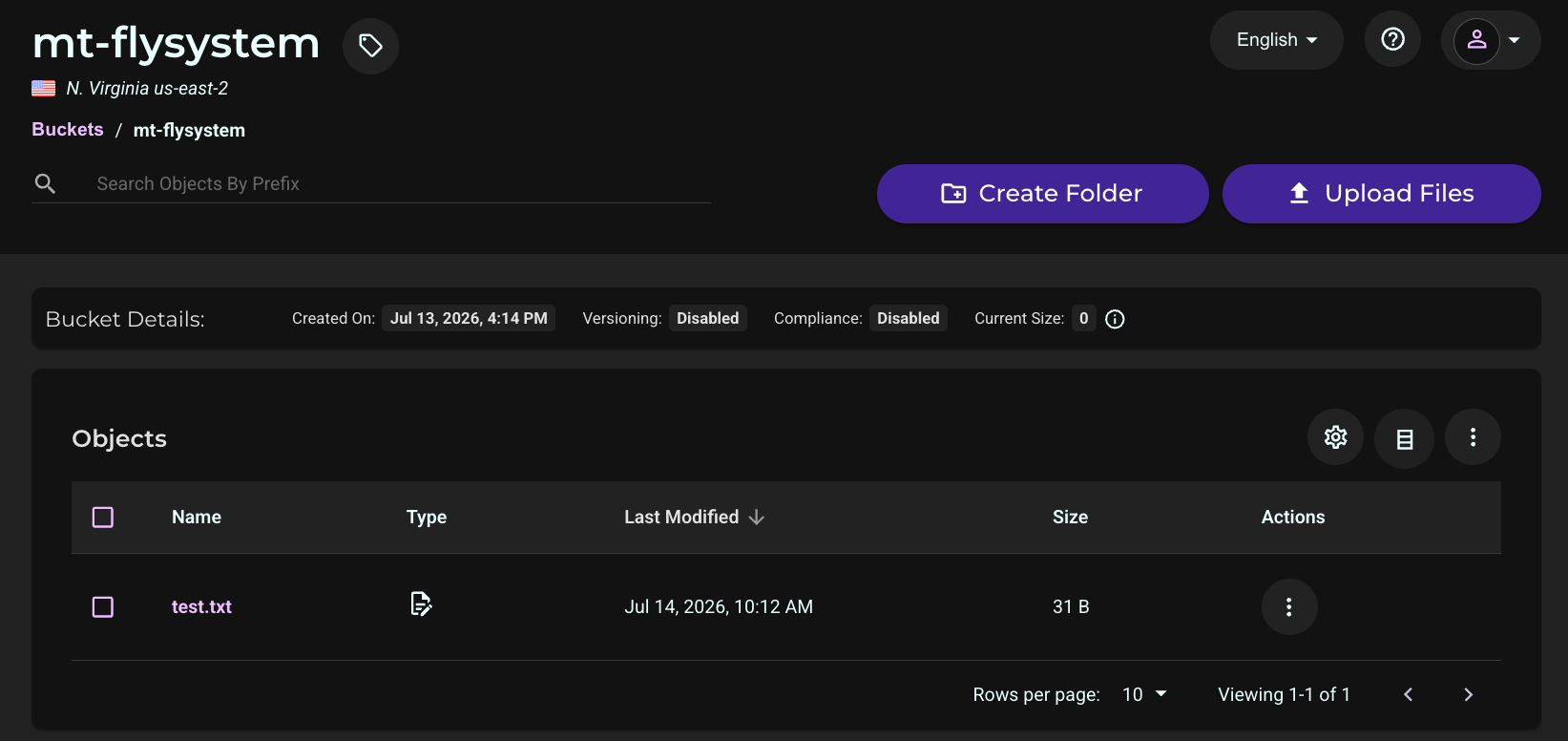Click the Jul 13, 2026, 4:14 PM created date
1568x741 pixels.
469,318
